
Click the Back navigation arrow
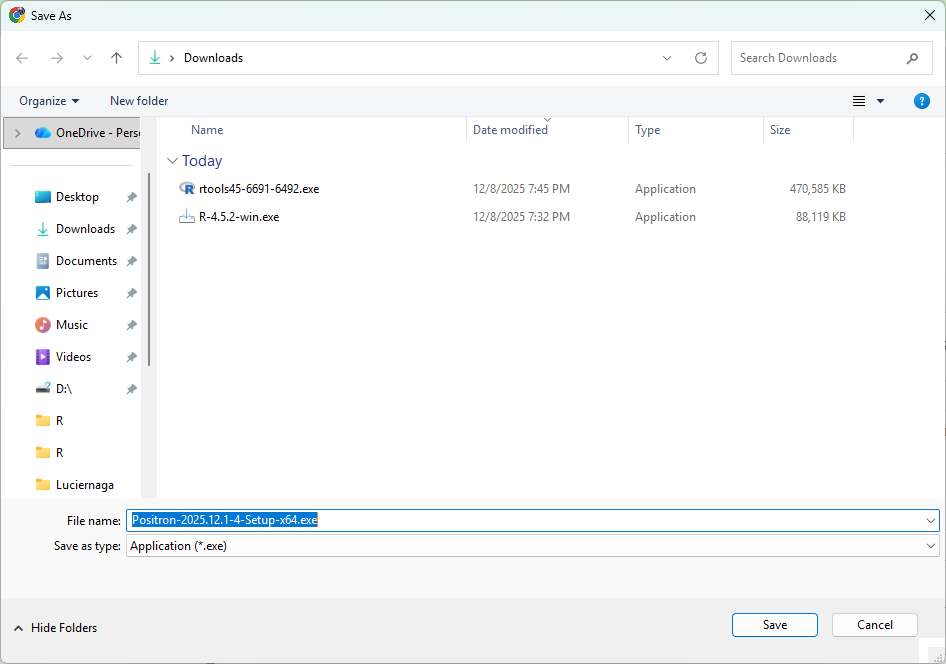(x=22, y=58)
